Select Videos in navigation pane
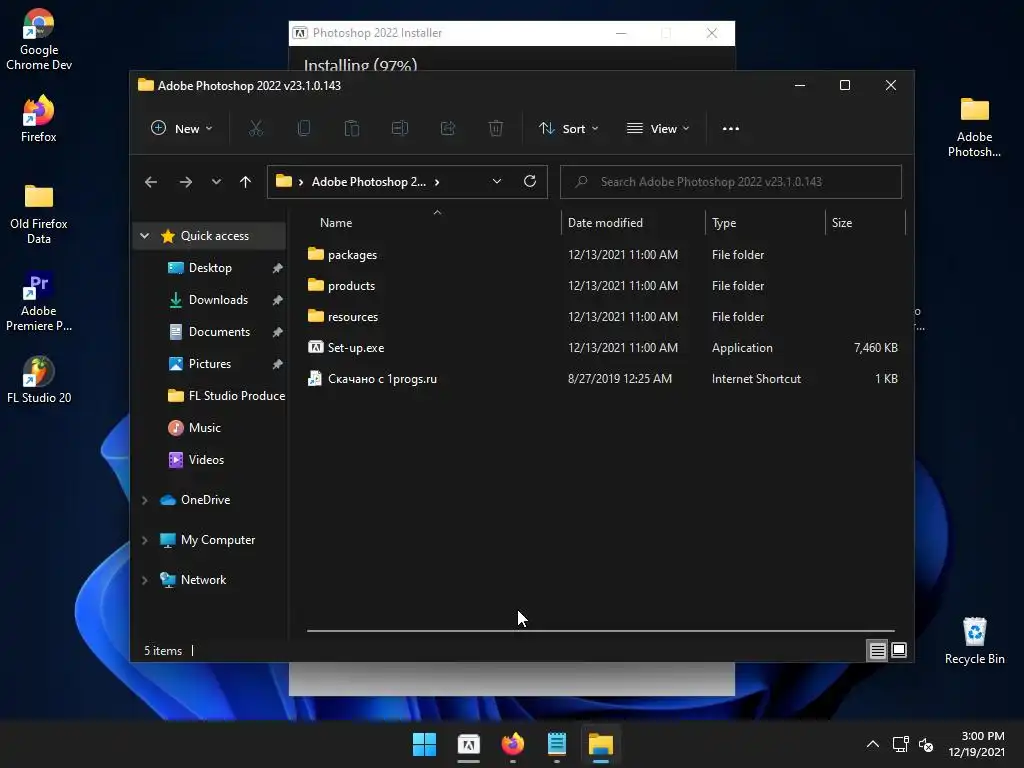Viewport: 1024px width, 768px height. (206, 460)
